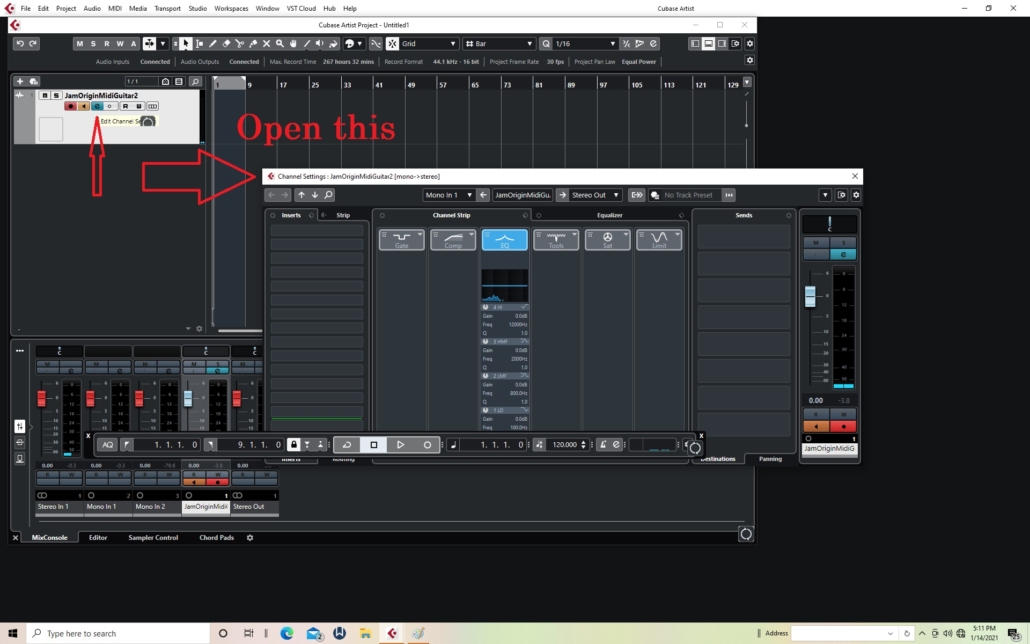Open Channel Settings setup gear
Viewport: 1030px width, 644px height.
pos(856,195)
